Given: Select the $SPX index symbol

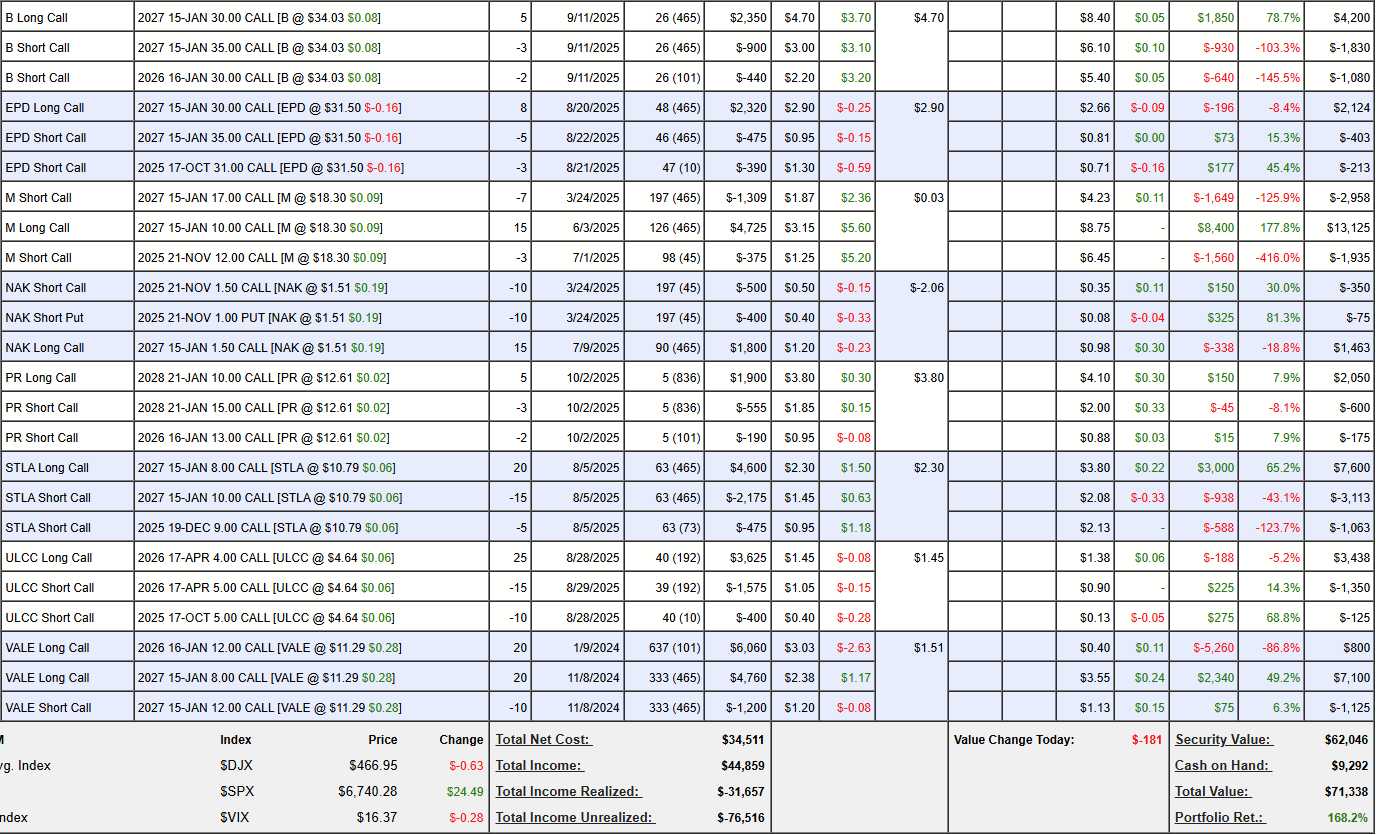Looking at the screenshot, I should tap(237, 792).
